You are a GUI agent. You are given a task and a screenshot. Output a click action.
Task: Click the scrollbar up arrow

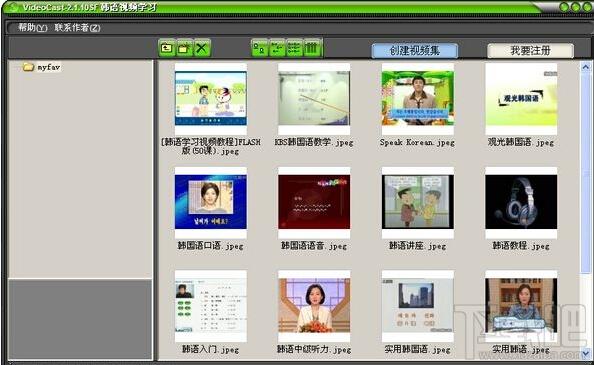coord(586,67)
